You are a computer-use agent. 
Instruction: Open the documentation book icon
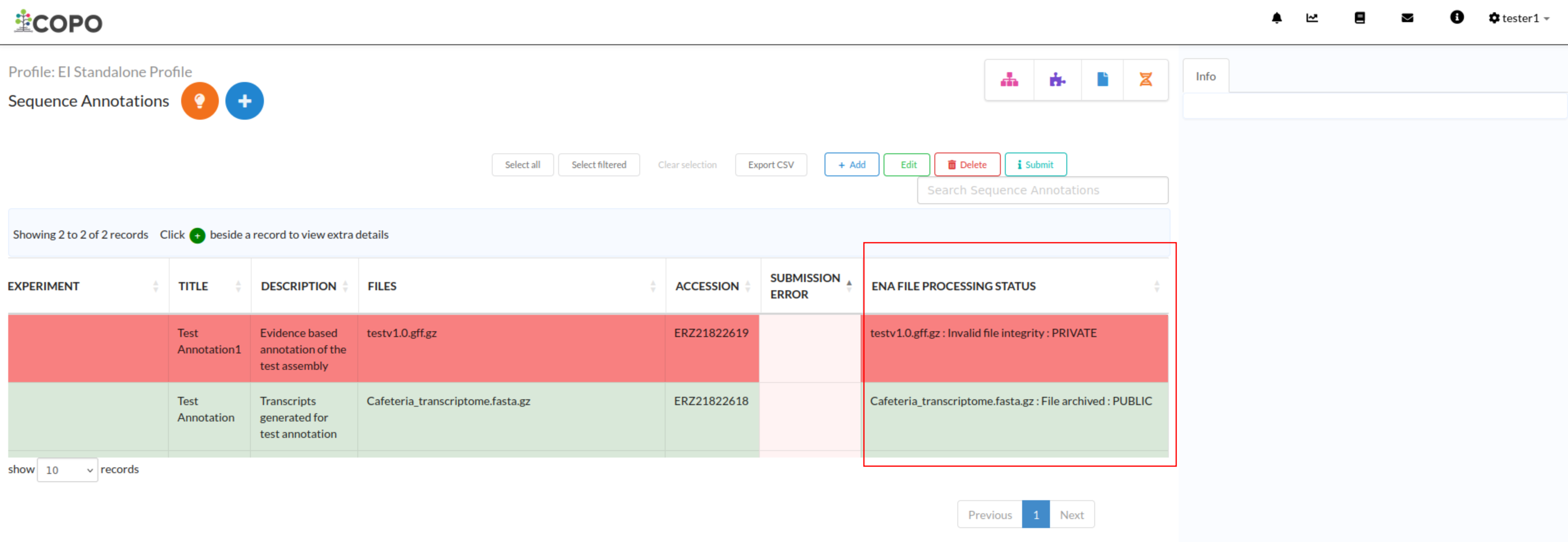pos(1359,18)
